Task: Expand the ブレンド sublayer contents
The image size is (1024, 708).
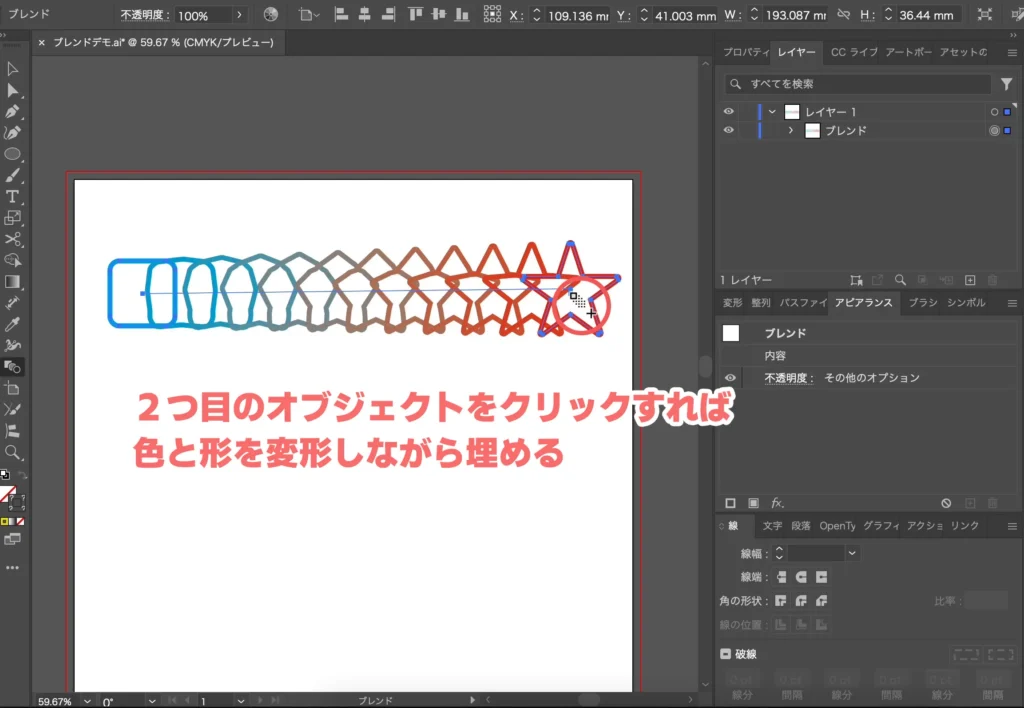Action: [790, 130]
